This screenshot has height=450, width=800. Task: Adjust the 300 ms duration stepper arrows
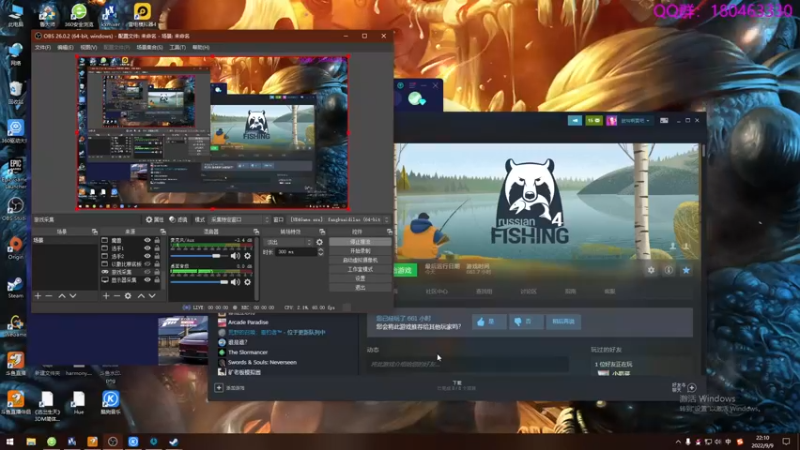coord(320,252)
